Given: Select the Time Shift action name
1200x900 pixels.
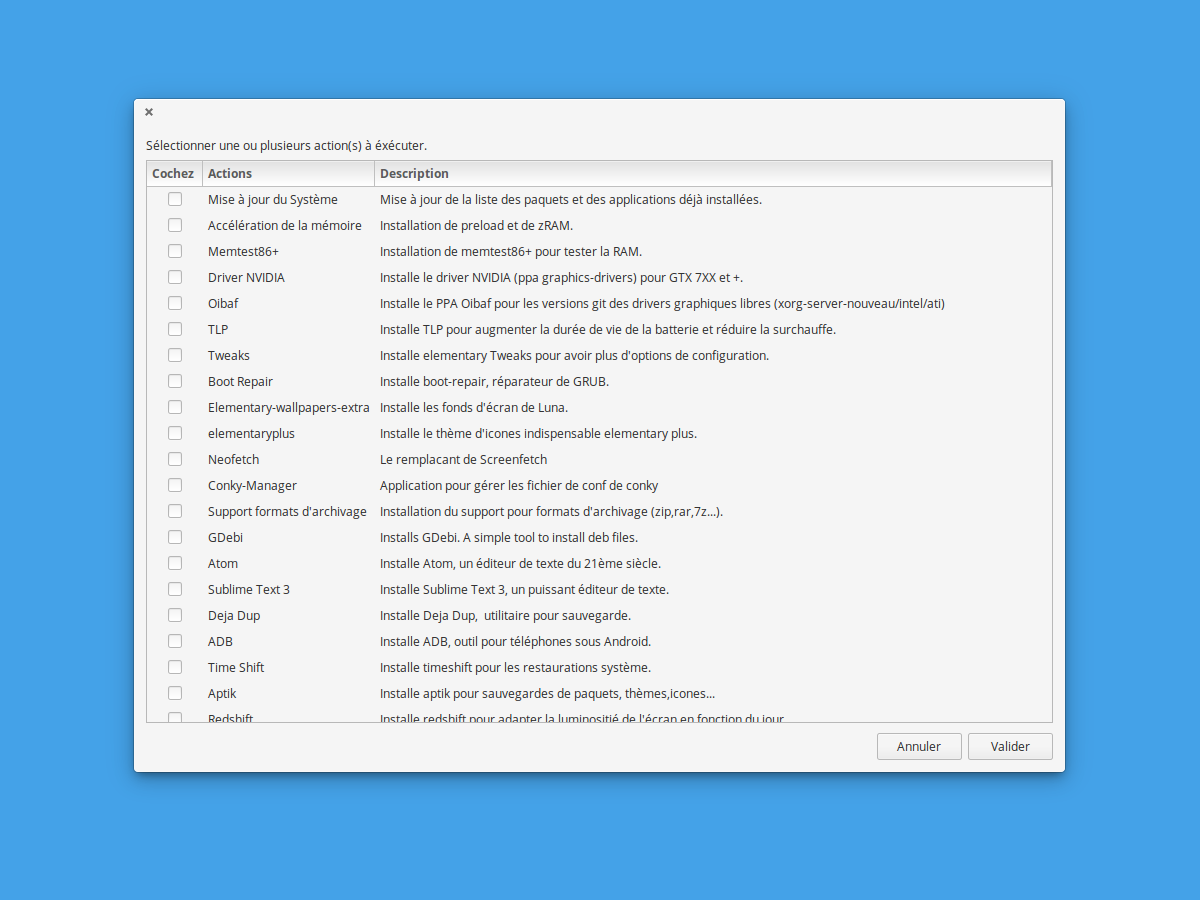Looking at the screenshot, I should pos(236,667).
